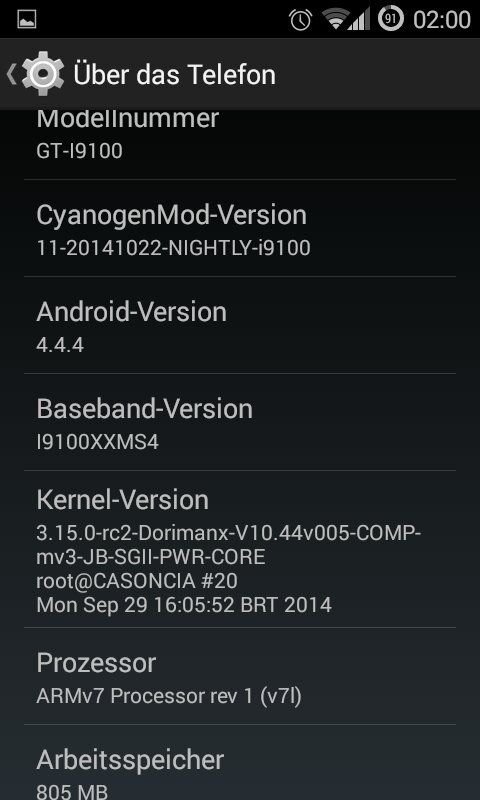Tap the Kernel-Version heading

coord(122,501)
